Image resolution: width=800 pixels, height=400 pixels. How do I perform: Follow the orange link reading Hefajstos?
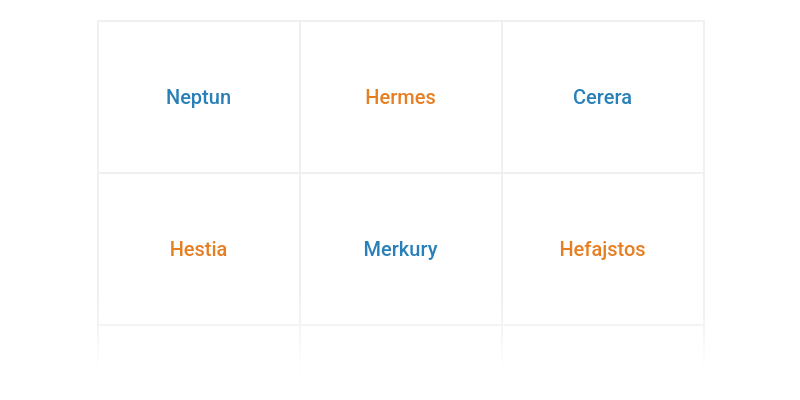602,249
